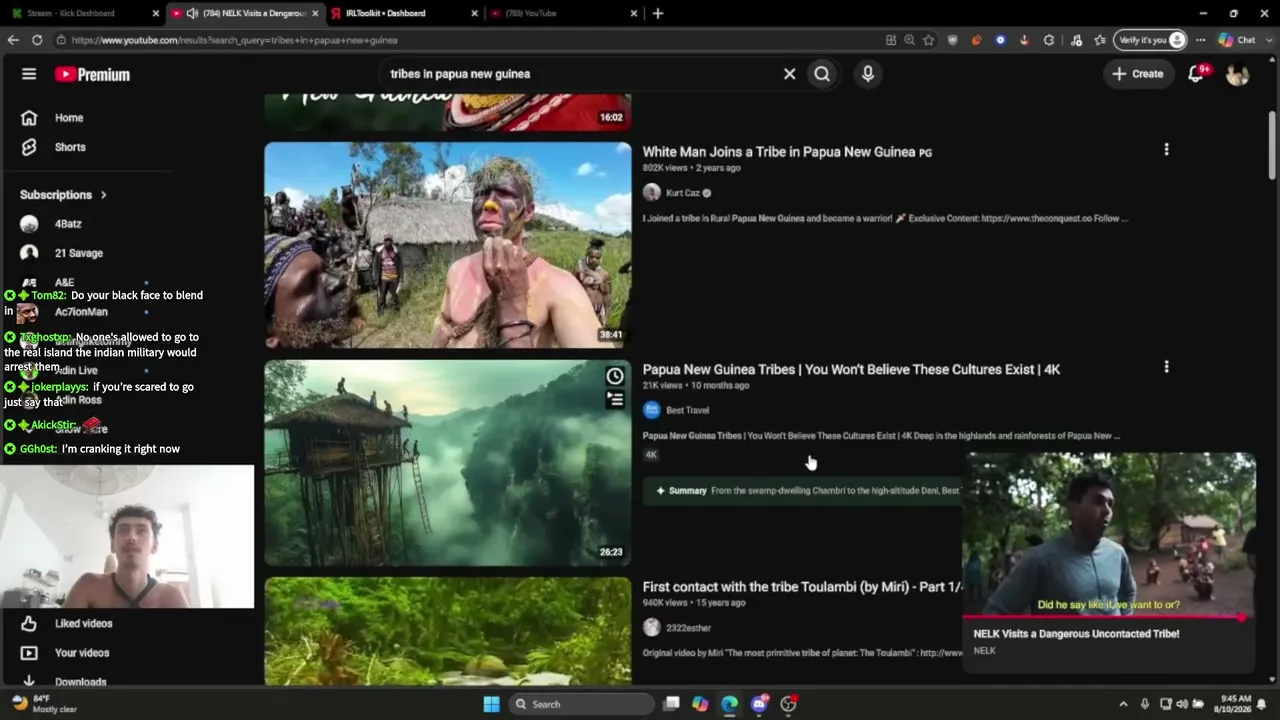Image resolution: width=1280 pixels, height=720 pixels.
Task: Expand the Subscriptions section
Action: click(63, 195)
